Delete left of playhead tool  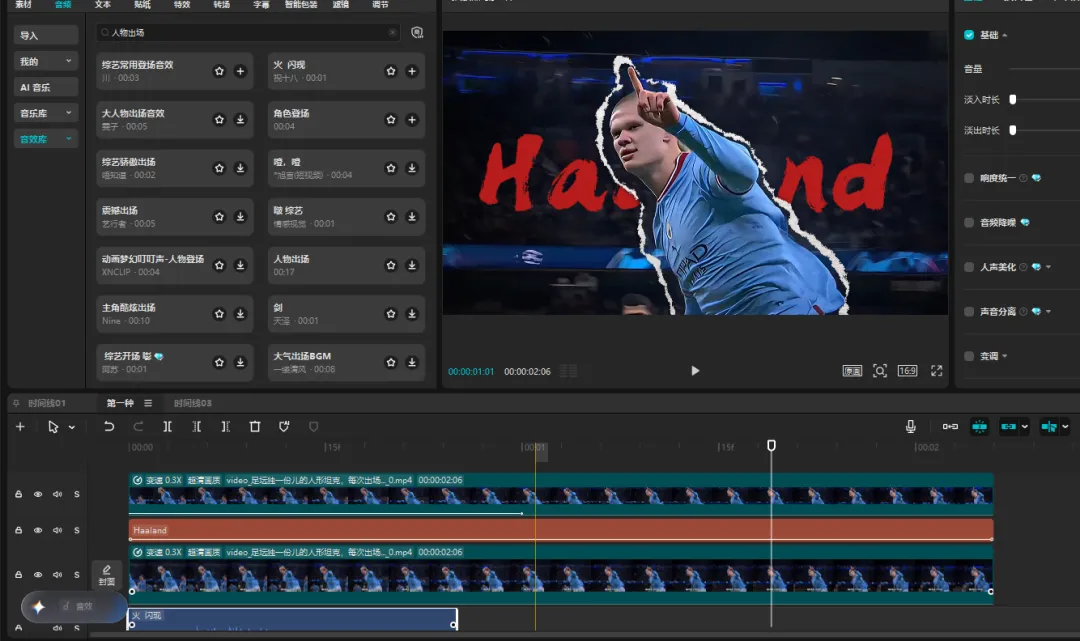pyautogui.click(x=196, y=427)
